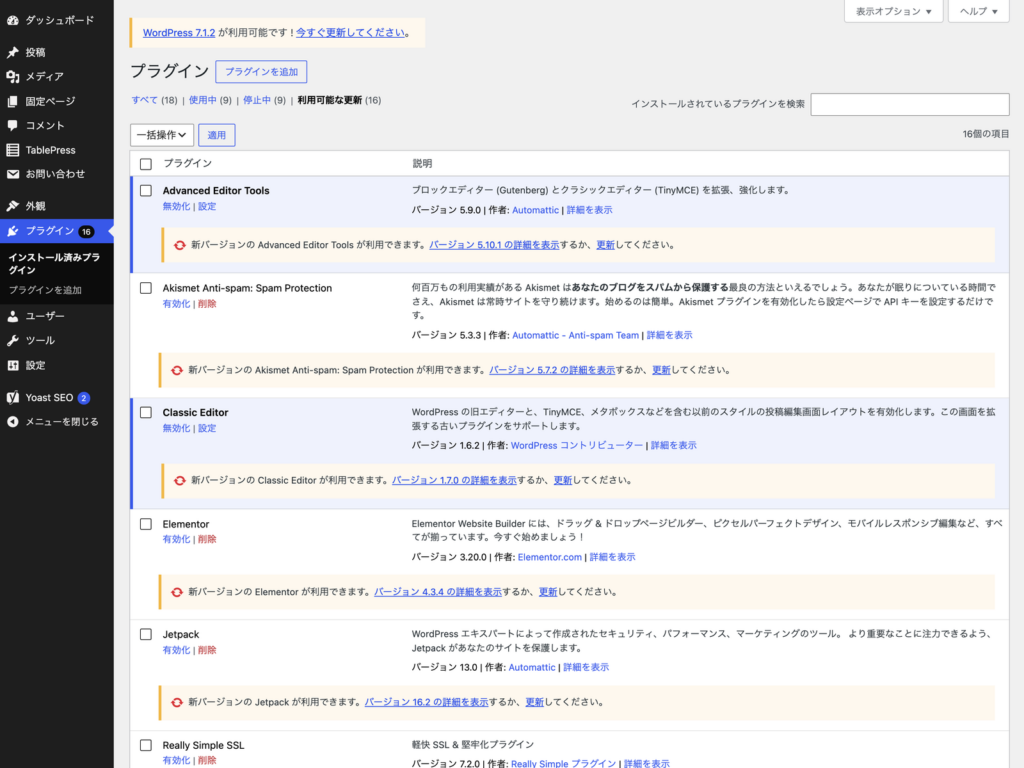
Task: Click the Pages (固定ページ) icon
Action: (12, 101)
